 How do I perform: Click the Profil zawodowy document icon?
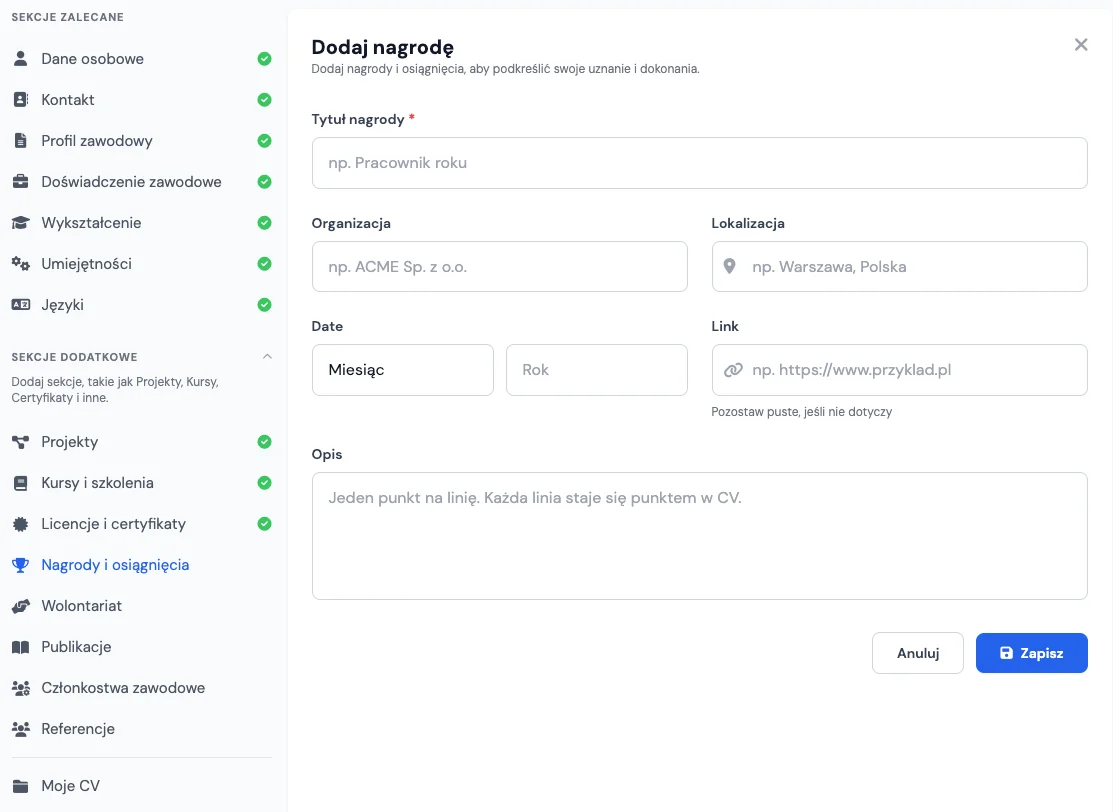21,141
